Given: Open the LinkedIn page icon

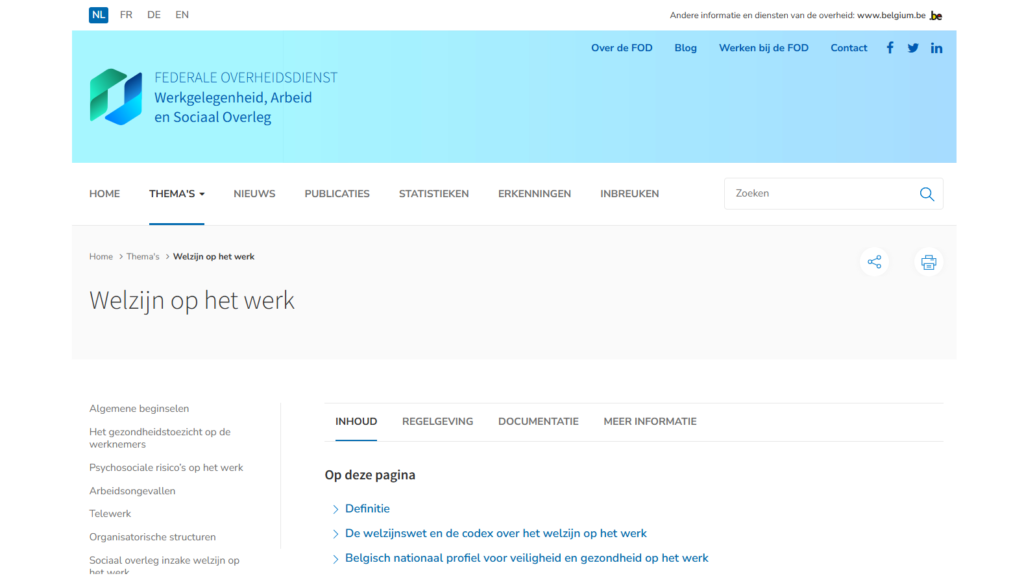Looking at the screenshot, I should 936,48.
